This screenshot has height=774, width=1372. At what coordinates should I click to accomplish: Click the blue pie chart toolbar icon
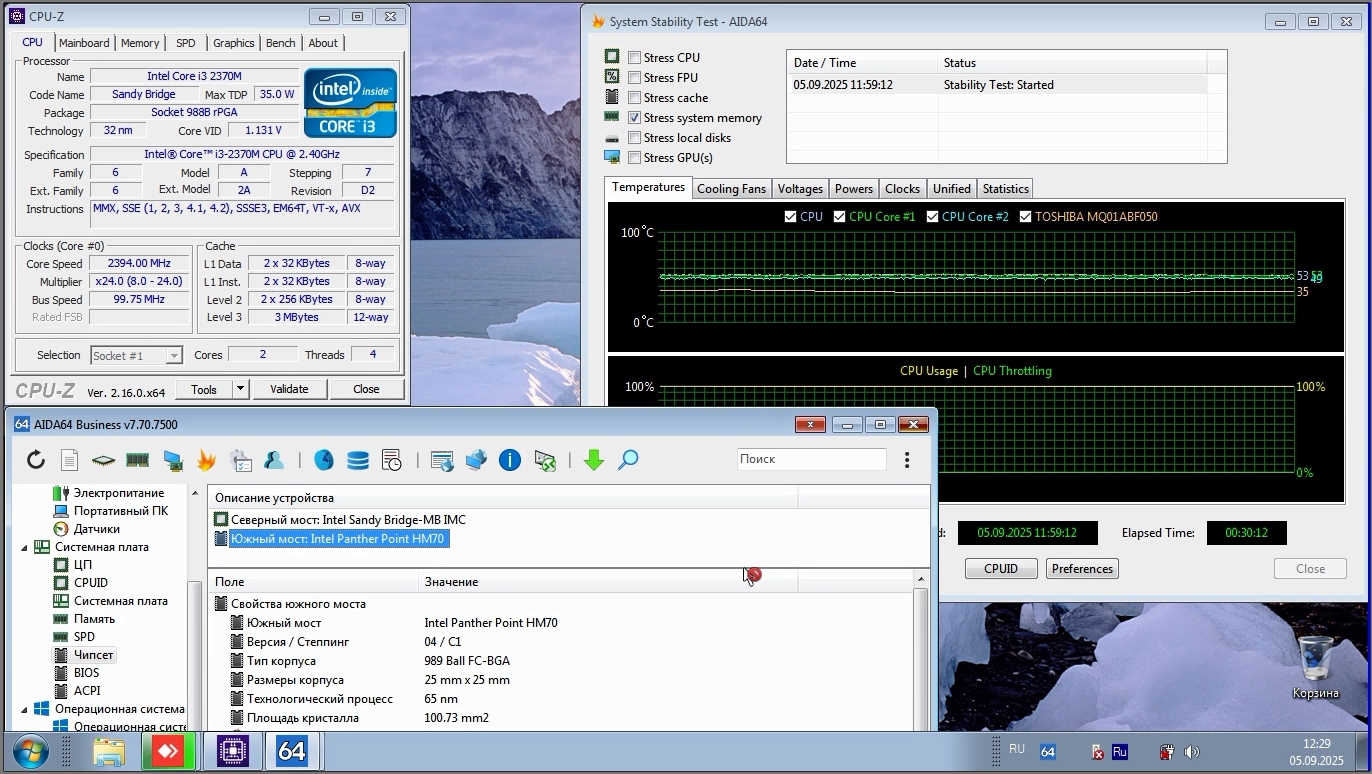tap(324, 460)
